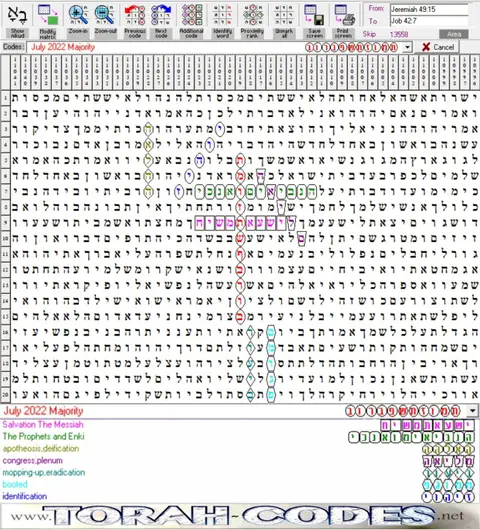Viewport: 480px width, 530px height.
Task: Open the lower July 2022 Majority dropdown
Action: pyautogui.click(x=472, y=411)
